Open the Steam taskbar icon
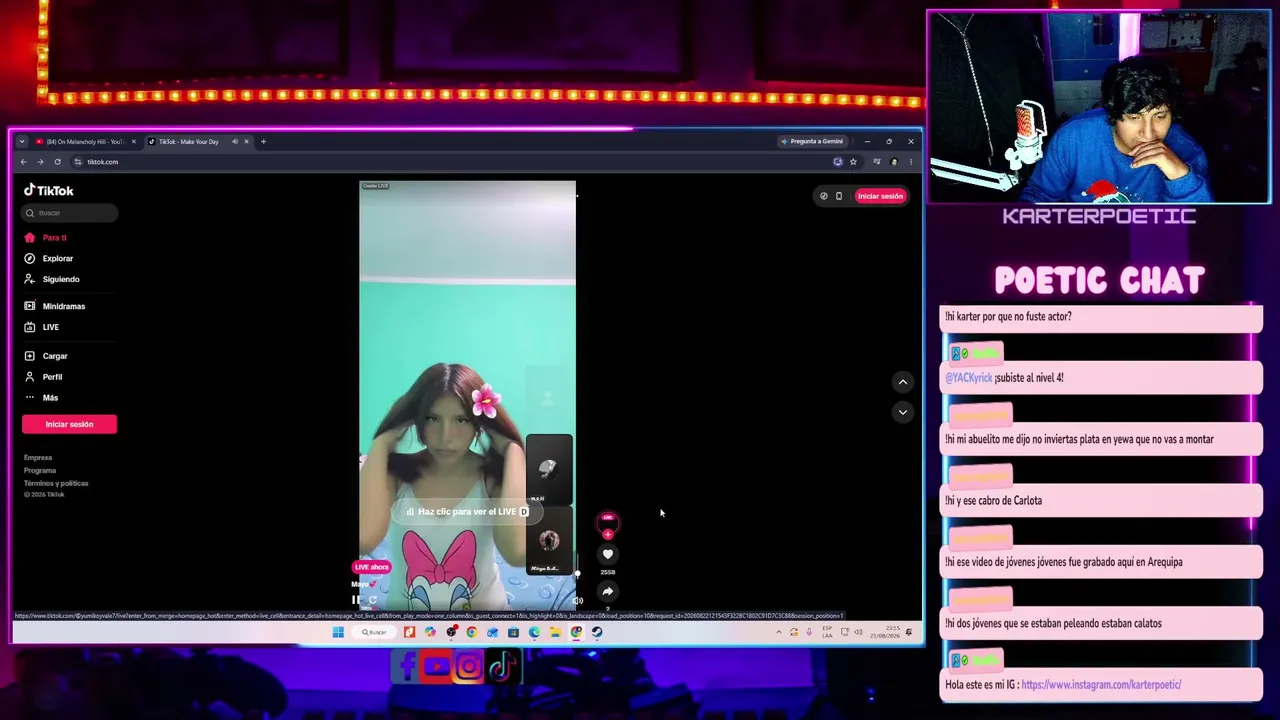 (597, 632)
